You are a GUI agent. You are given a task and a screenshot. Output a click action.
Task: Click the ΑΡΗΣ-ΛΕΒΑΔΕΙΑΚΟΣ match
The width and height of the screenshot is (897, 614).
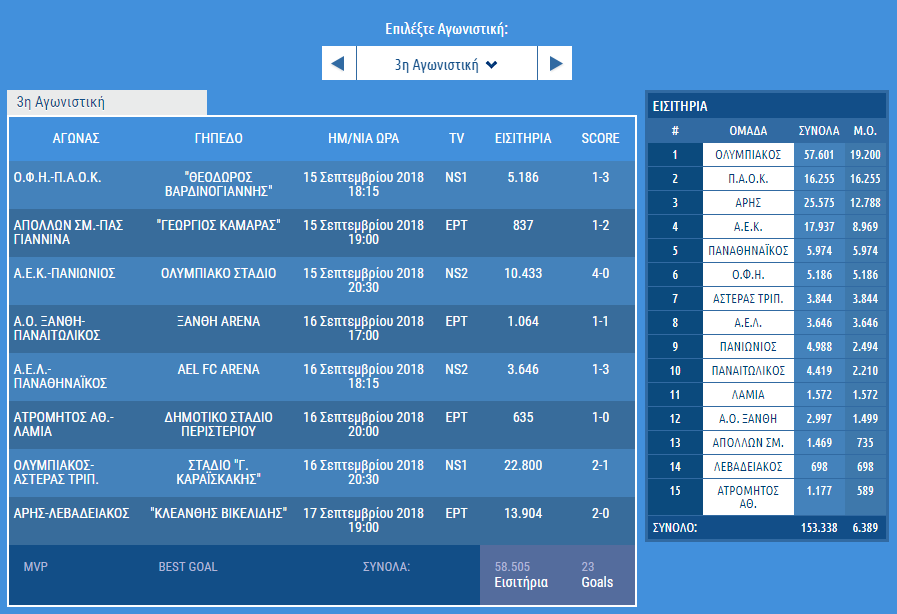coord(71,513)
